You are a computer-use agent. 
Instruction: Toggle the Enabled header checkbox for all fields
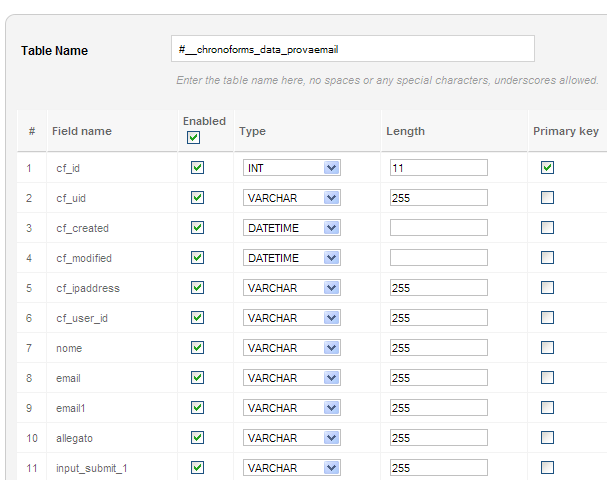[194, 138]
